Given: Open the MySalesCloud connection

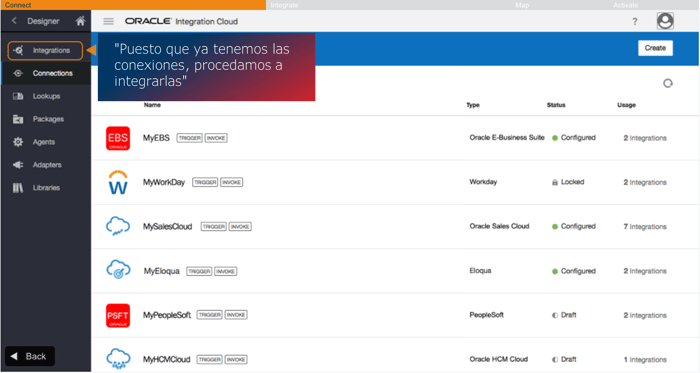Looking at the screenshot, I should [x=167, y=227].
